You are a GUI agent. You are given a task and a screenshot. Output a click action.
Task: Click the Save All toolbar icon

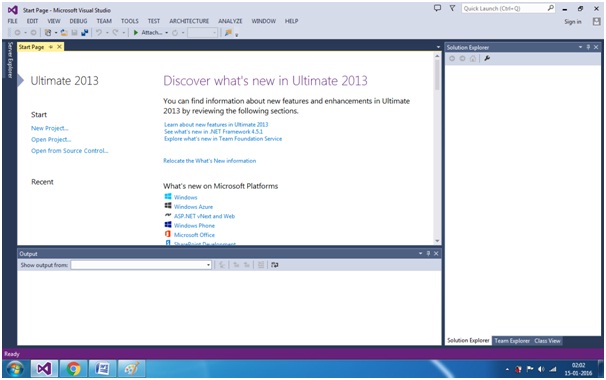[85, 33]
